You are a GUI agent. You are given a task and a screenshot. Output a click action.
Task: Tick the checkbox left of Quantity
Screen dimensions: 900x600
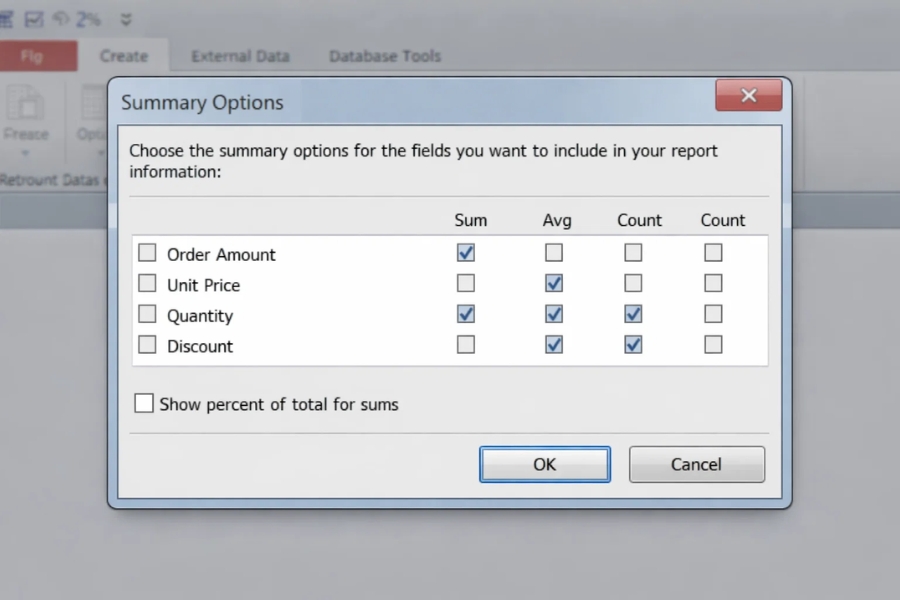click(147, 314)
